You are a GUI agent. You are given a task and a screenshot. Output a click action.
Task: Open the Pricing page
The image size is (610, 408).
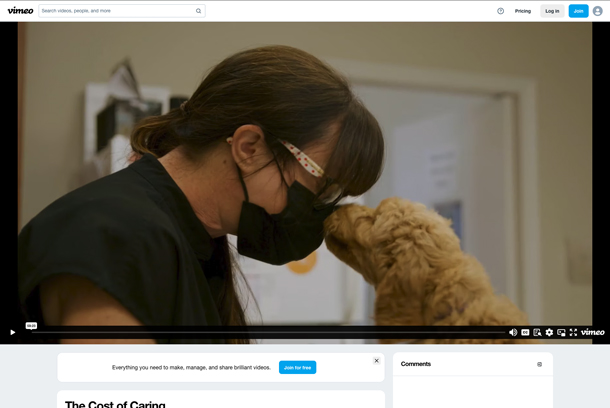(x=522, y=11)
